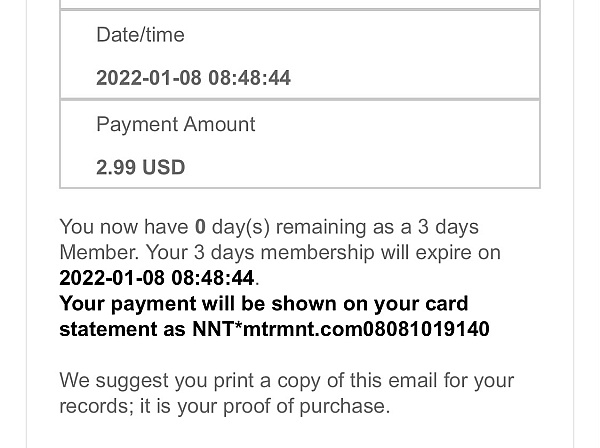This screenshot has width=600, height=448.
Task: Select the NNT*mtrmnt.com08081019140 statement descriptor
Action: 341,329
